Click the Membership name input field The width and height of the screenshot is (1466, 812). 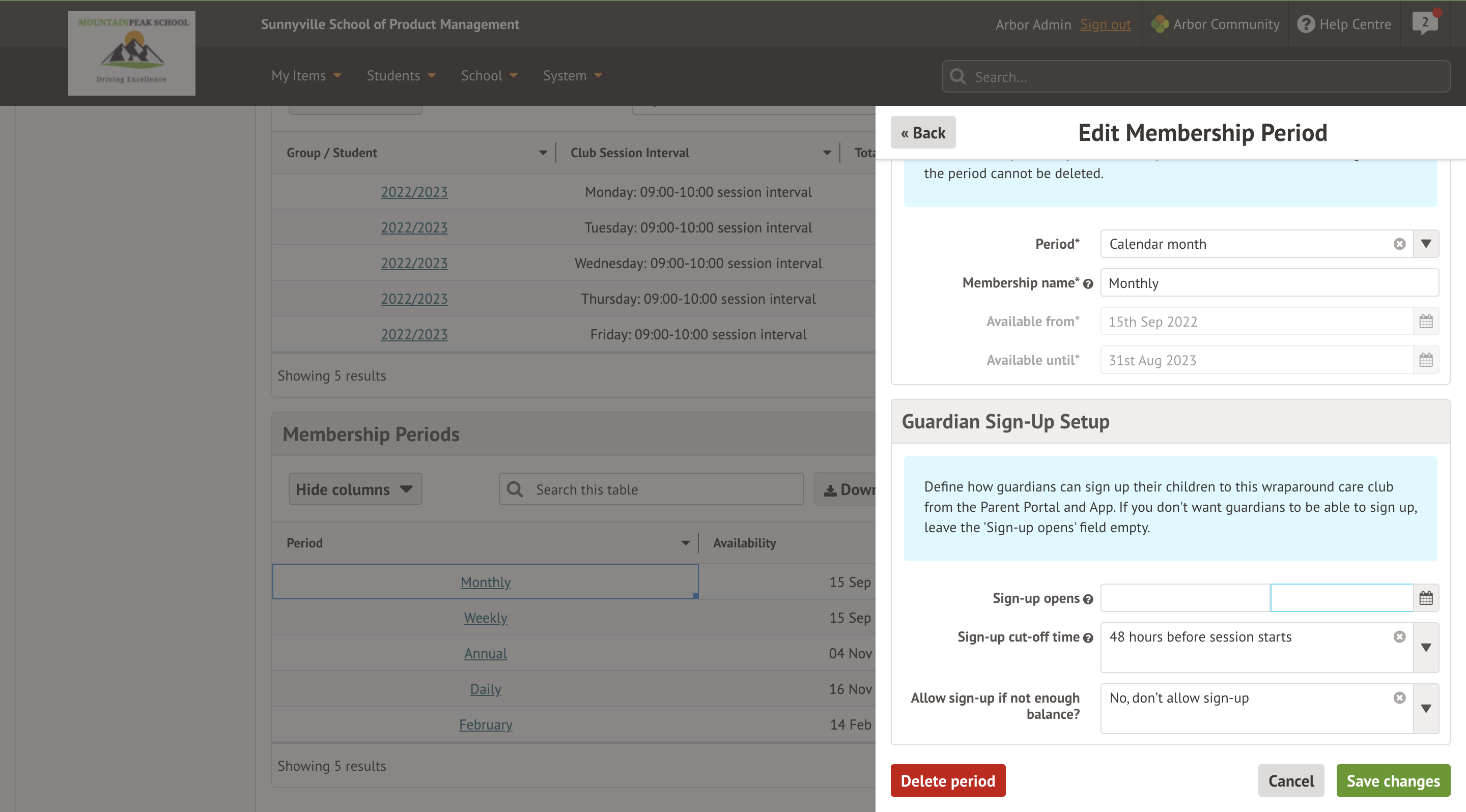pyautogui.click(x=1269, y=283)
